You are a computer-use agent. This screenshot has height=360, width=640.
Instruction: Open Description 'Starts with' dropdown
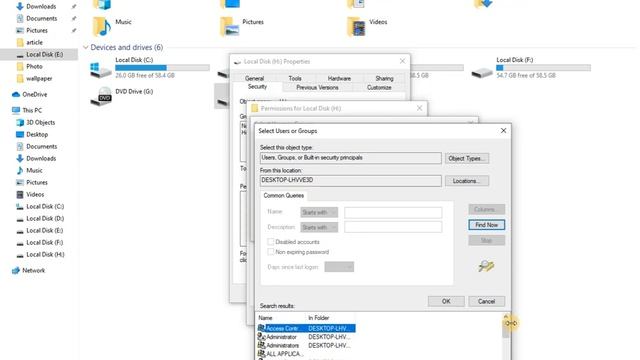pyautogui.click(x=319, y=227)
